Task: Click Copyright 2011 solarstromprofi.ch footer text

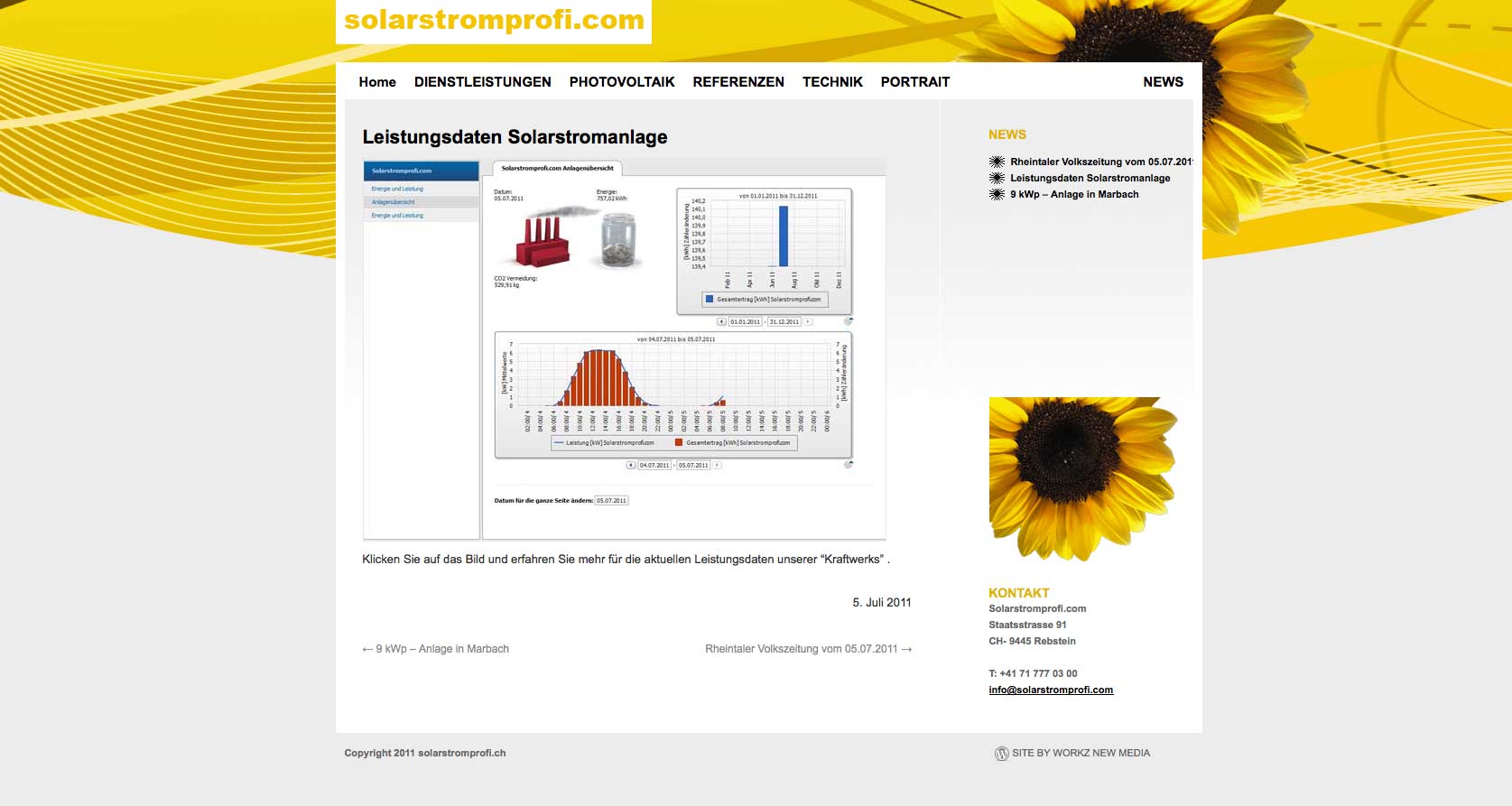Action: pyautogui.click(x=425, y=753)
